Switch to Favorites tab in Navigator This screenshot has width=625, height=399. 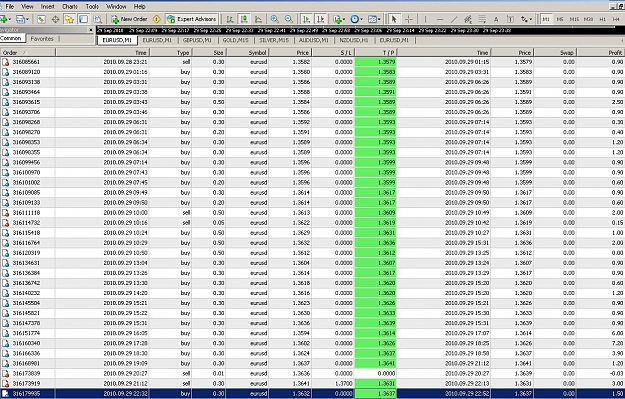pyautogui.click(x=42, y=39)
